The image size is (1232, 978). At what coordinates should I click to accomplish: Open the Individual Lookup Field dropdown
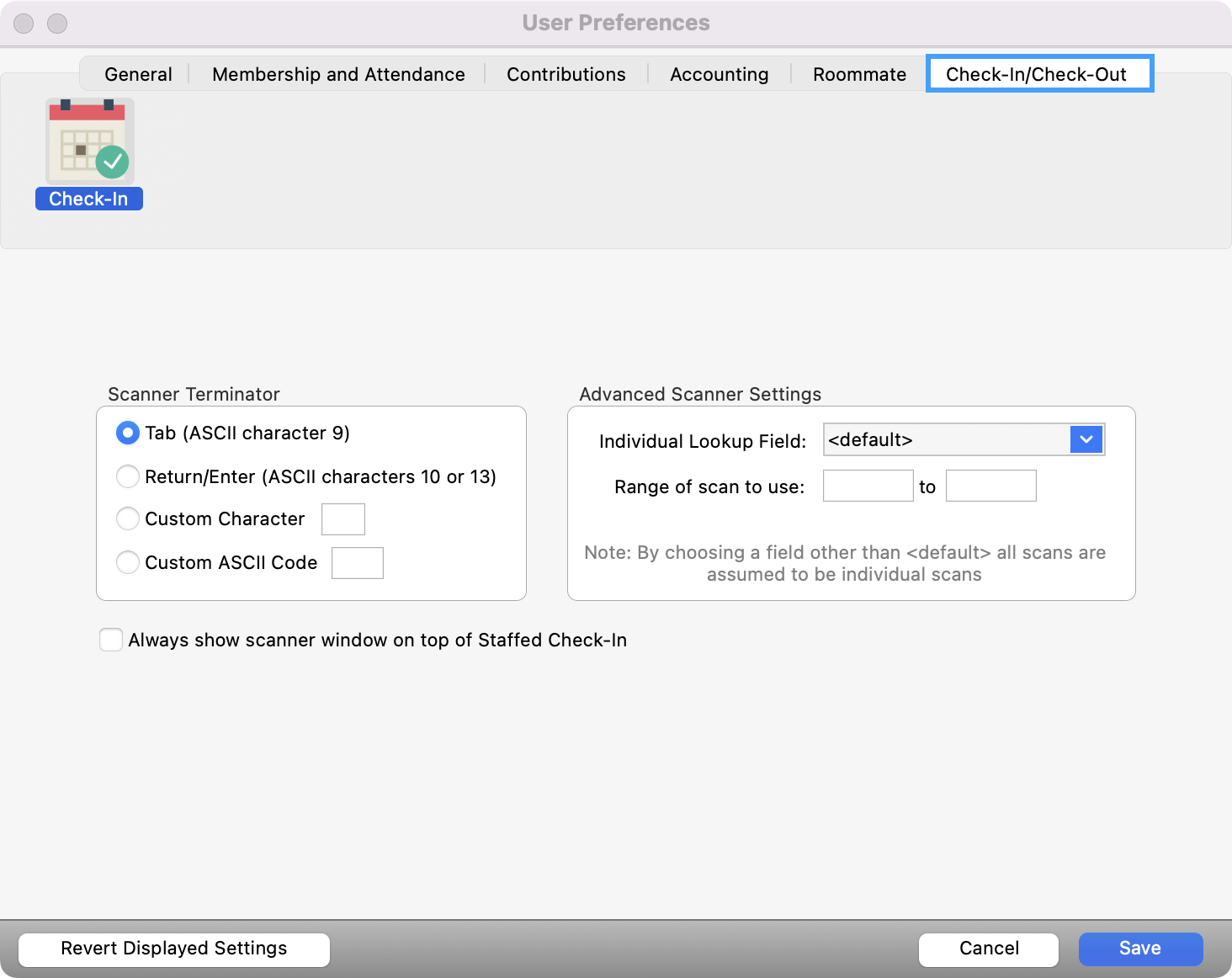(1086, 439)
